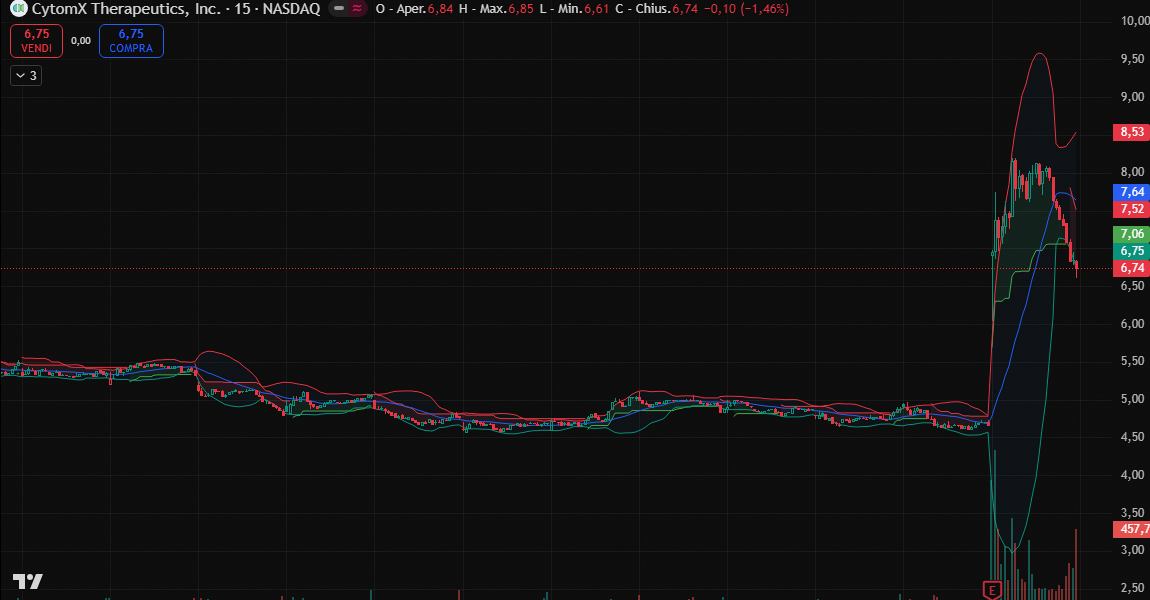
Task: Click the red 8,53 upper band price label
Action: (x=1132, y=132)
